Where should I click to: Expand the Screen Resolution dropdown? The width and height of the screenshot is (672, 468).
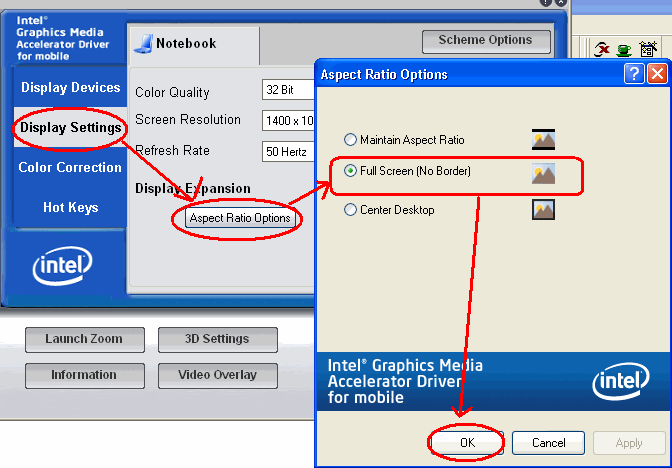coord(288,120)
